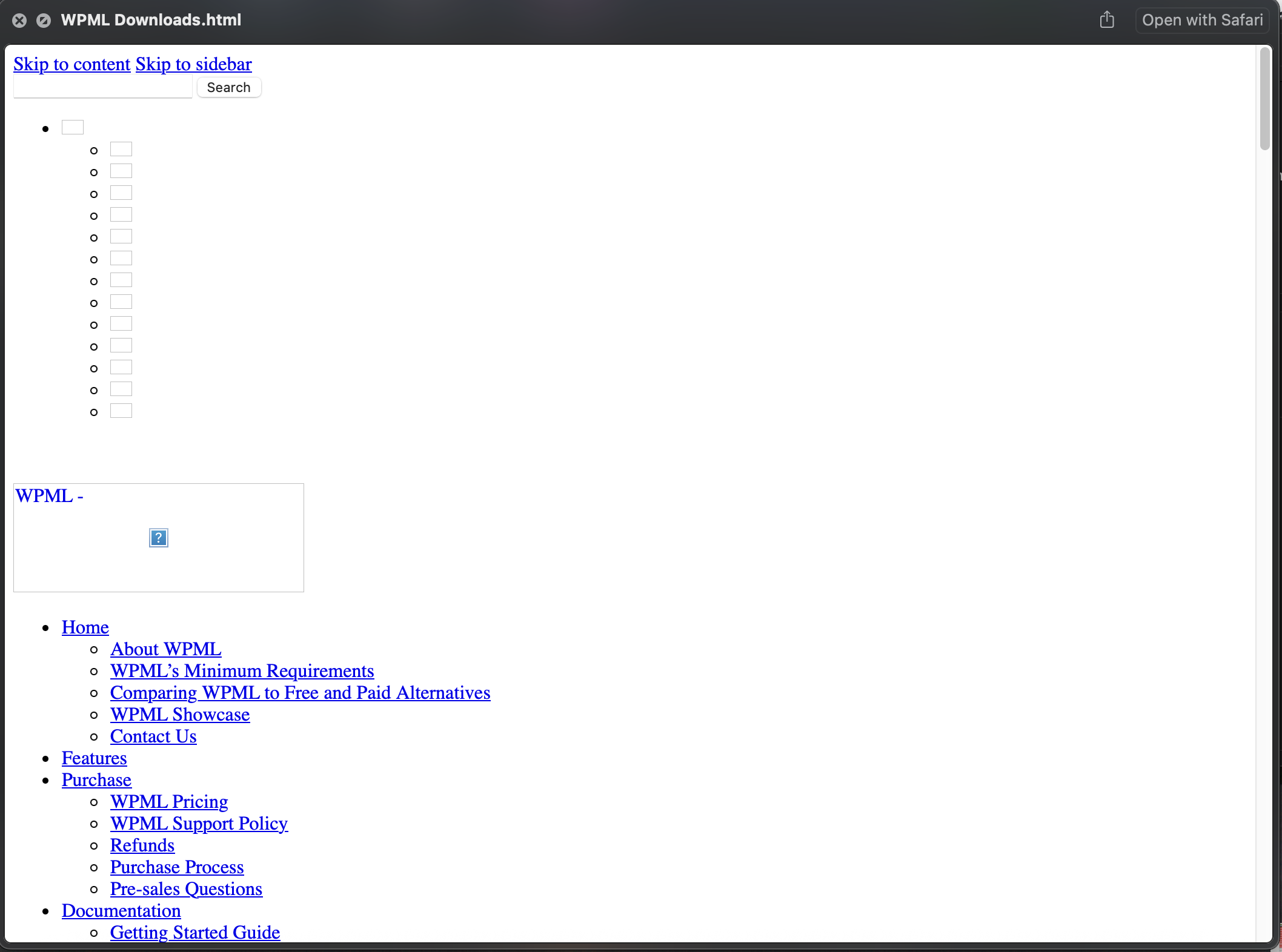Click the WPML Downloads.html title text
This screenshot has width=1282, height=952.
151,20
